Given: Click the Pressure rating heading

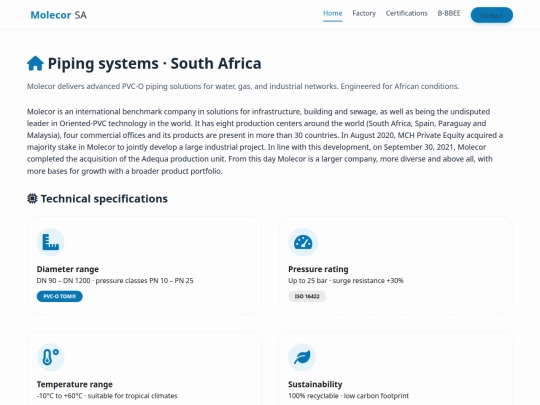Looking at the screenshot, I should point(318,269).
